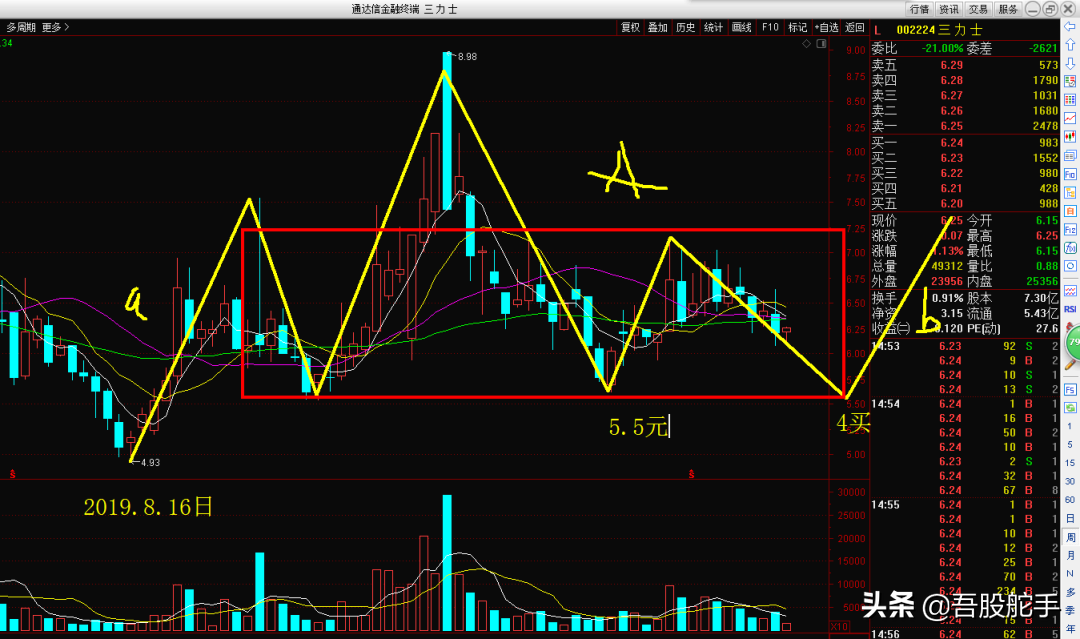Select the weekly 周 period
Screen dimensions: 1080x639
[1070, 537]
